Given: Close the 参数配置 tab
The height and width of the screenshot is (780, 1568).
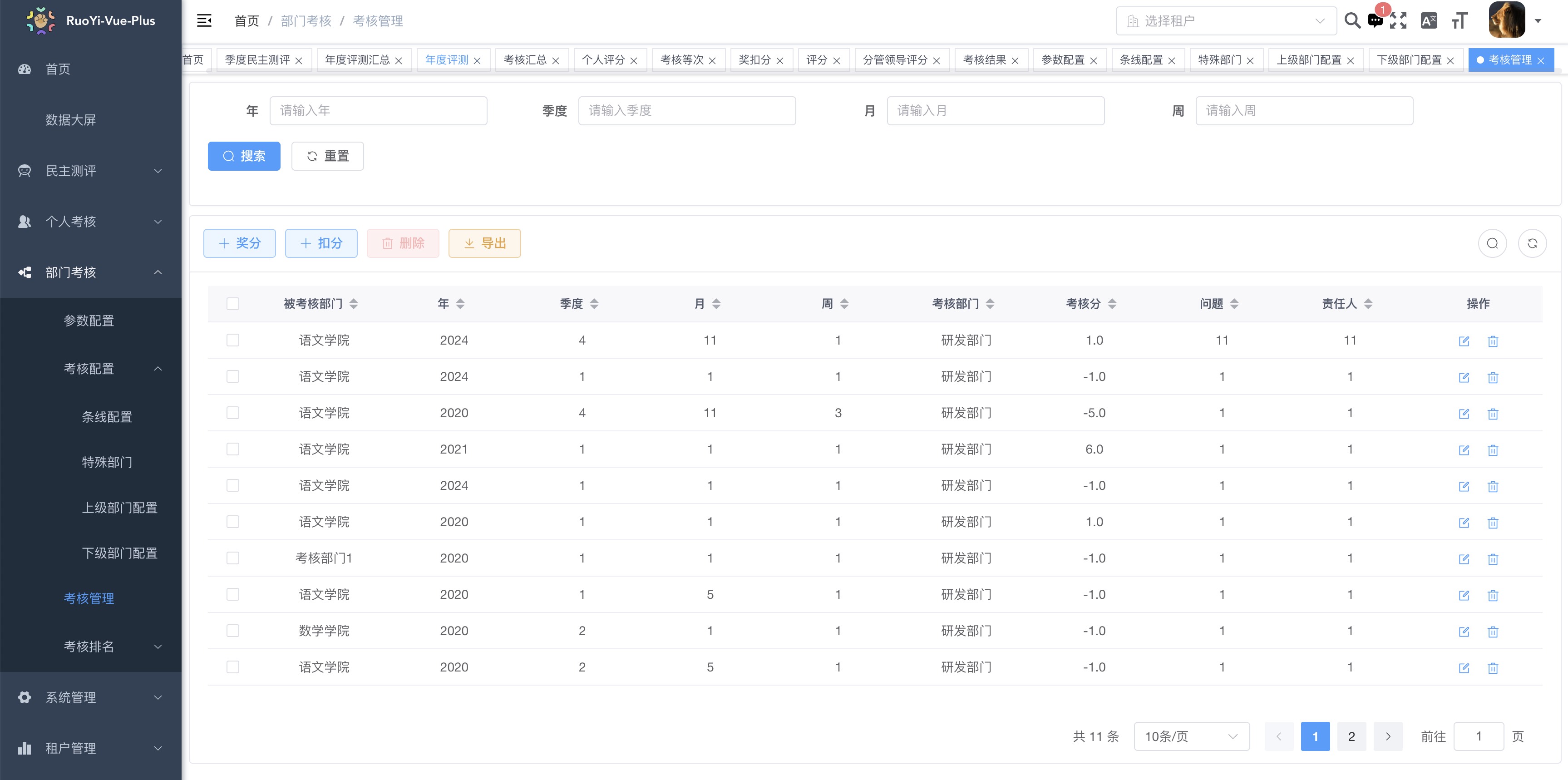Looking at the screenshot, I should [x=1093, y=60].
